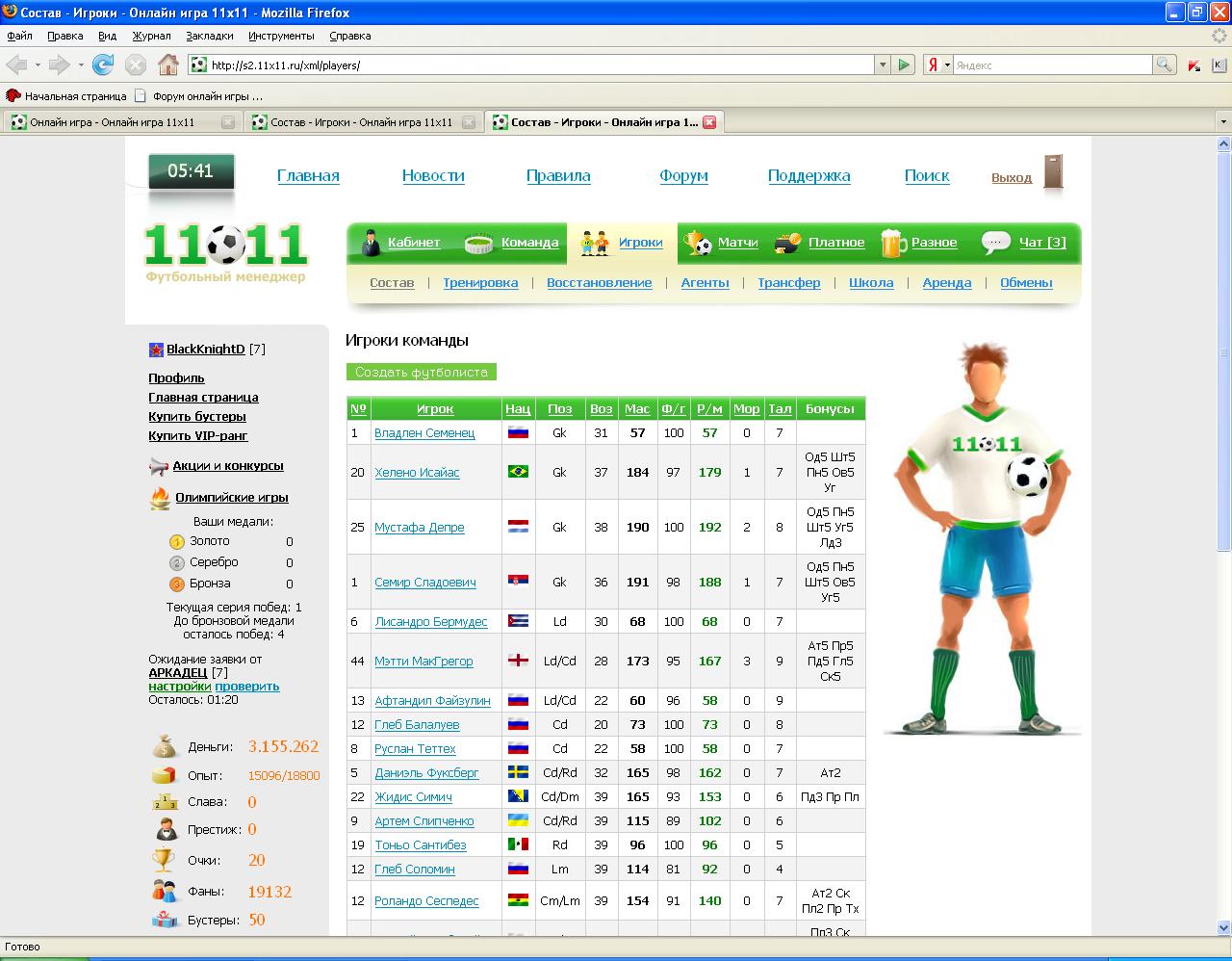Click the Матчи trophy icon

click(698, 243)
